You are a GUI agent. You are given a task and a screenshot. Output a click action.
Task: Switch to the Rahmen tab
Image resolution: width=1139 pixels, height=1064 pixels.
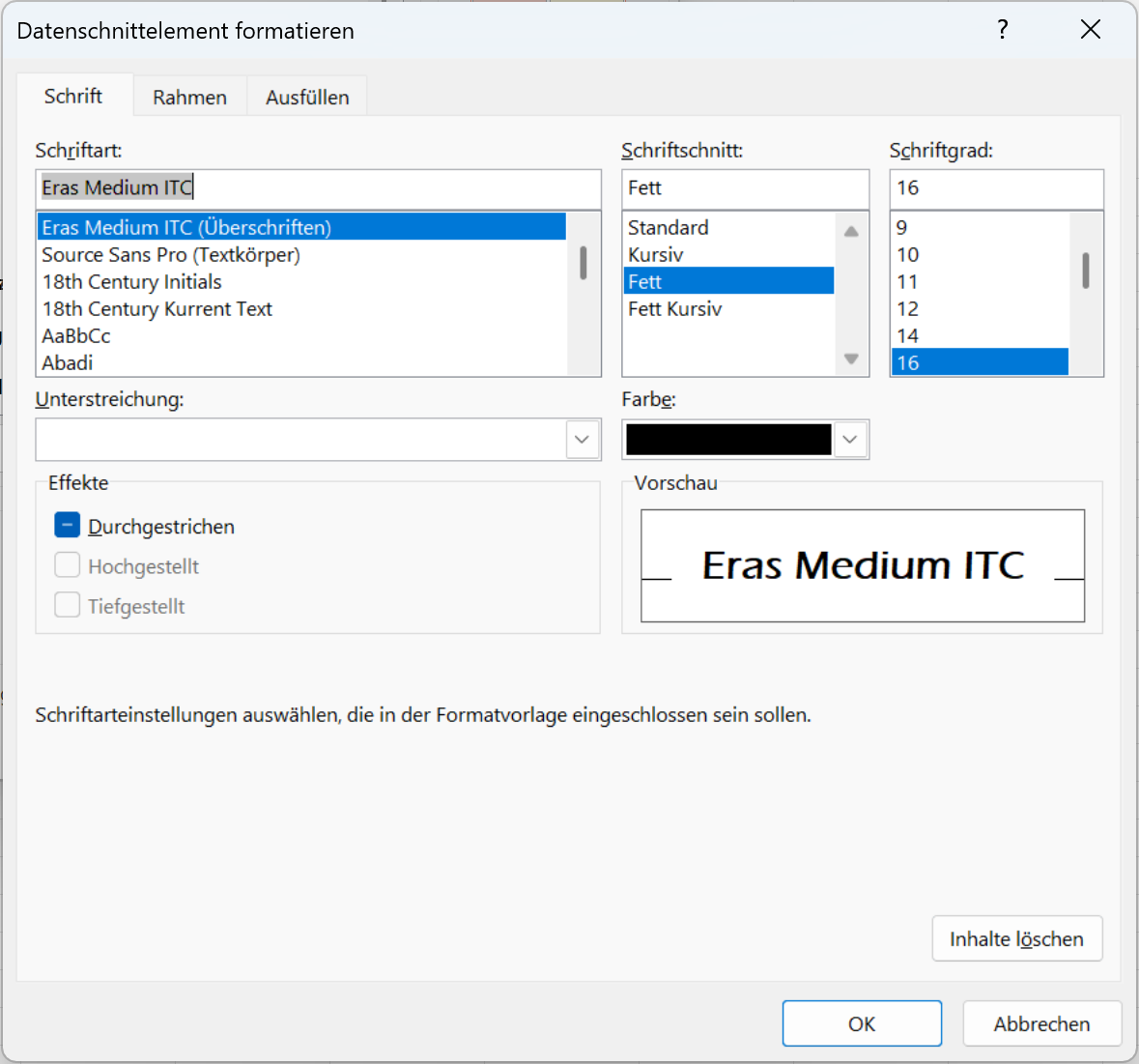(x=189, y=98)
